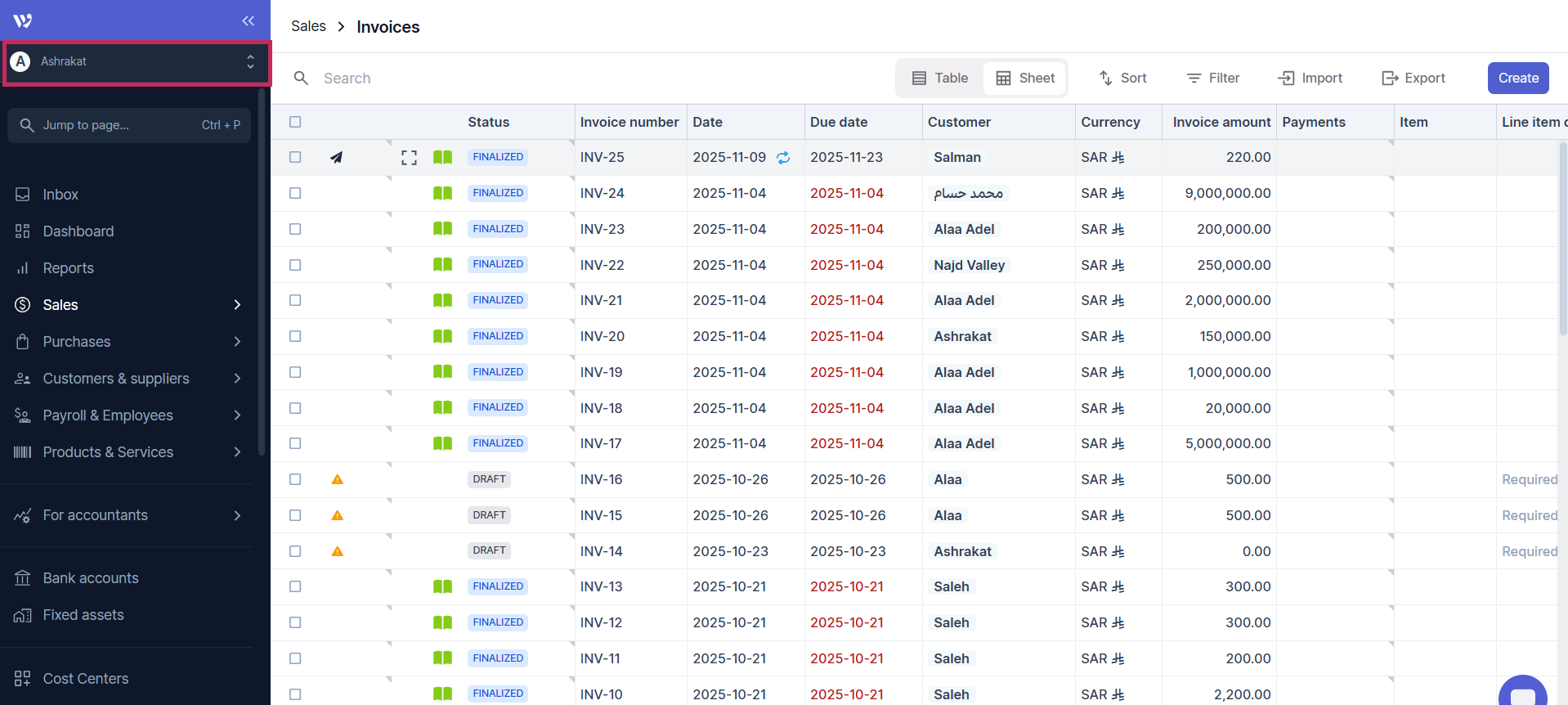
Task: Click the warning triangle on INV-16
Action: [337, 479]
